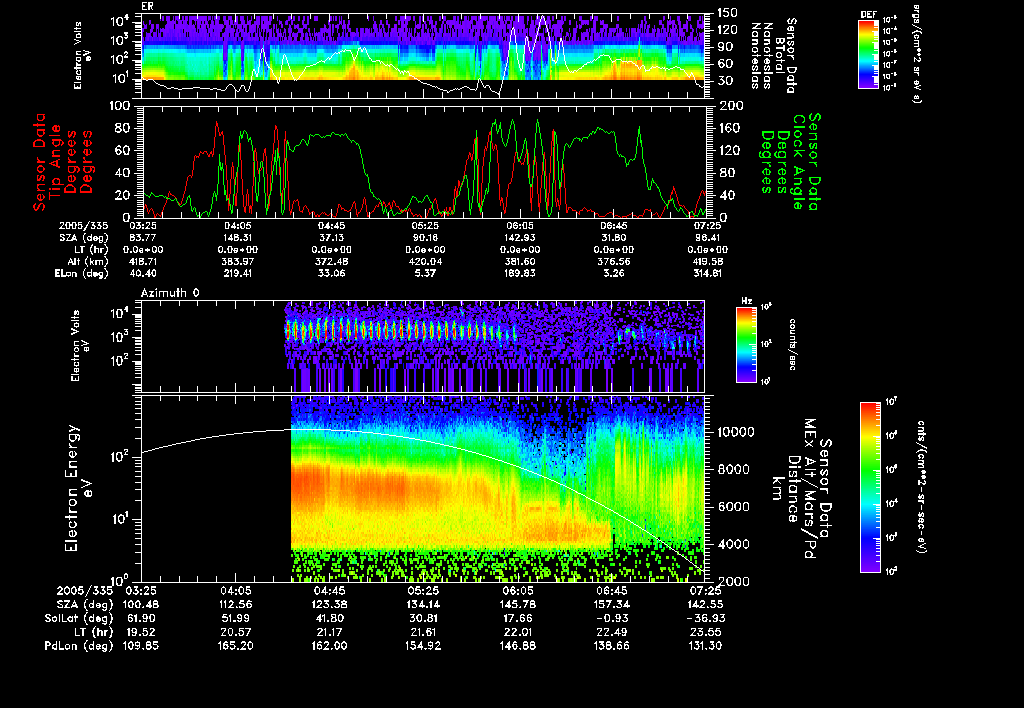Click the 'SolLat (deg)' row label

(78, 619)
